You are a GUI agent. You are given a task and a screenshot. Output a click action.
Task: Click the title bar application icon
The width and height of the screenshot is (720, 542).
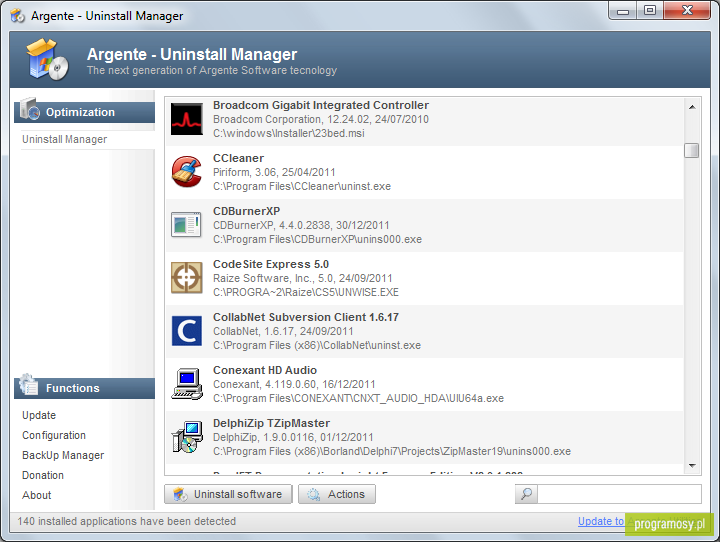[18, 16]
